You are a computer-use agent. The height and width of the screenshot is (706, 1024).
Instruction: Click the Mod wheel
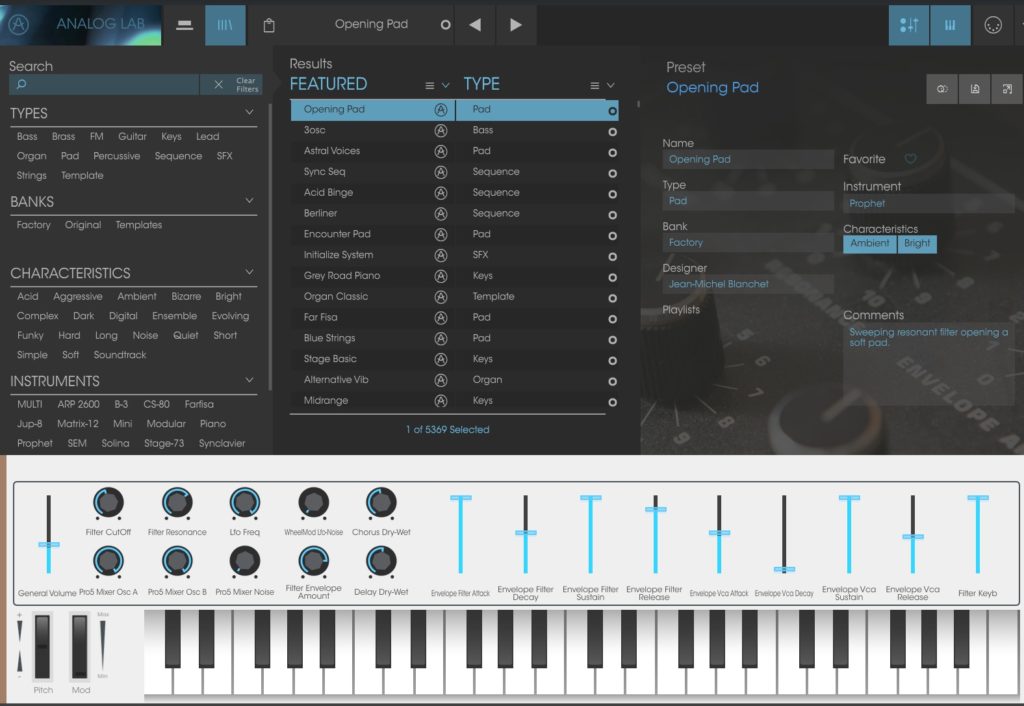coord(80,647)
